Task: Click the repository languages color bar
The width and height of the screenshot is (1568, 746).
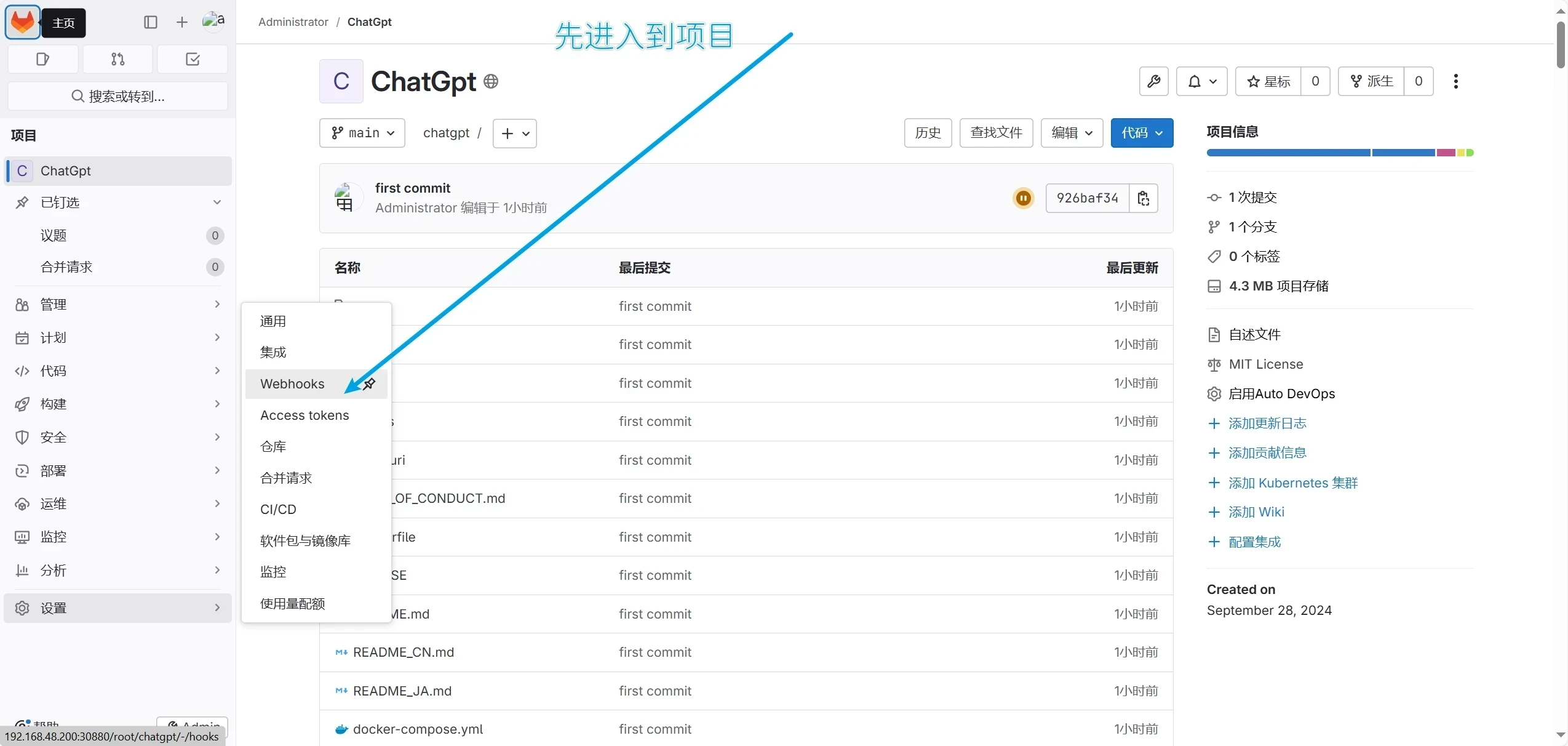Action: (x=1340, y=153)
